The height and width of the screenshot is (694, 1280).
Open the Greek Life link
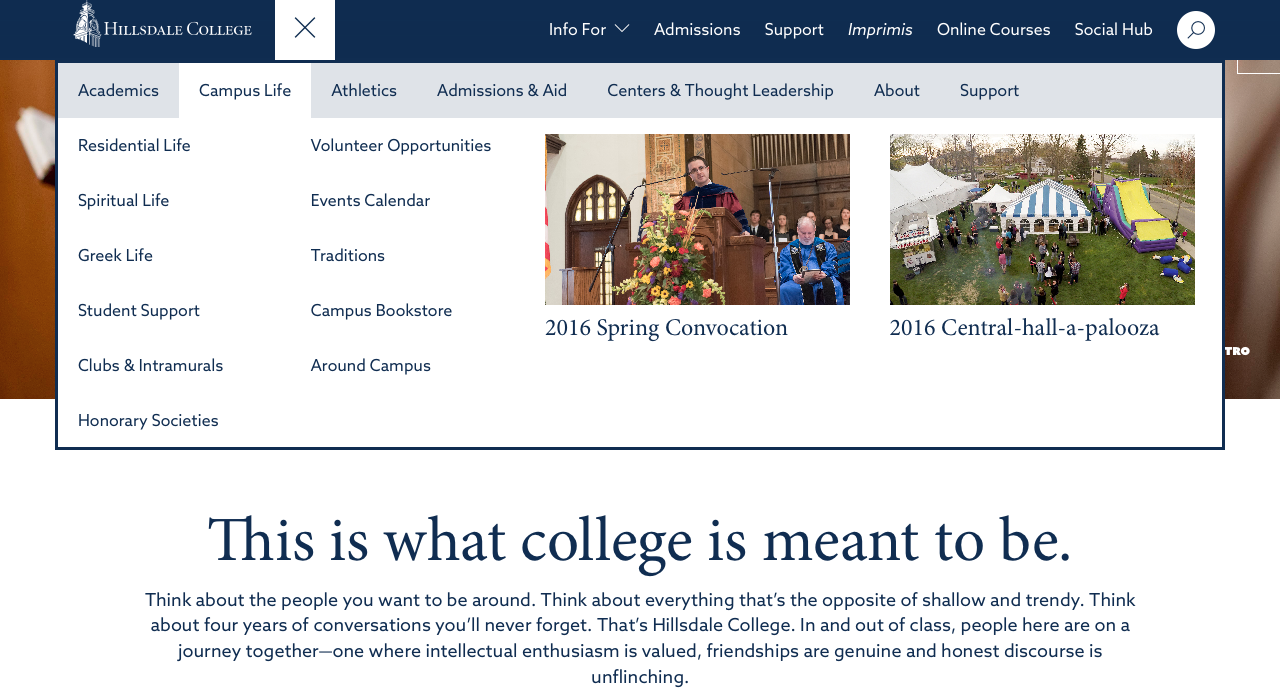(115, 256)
